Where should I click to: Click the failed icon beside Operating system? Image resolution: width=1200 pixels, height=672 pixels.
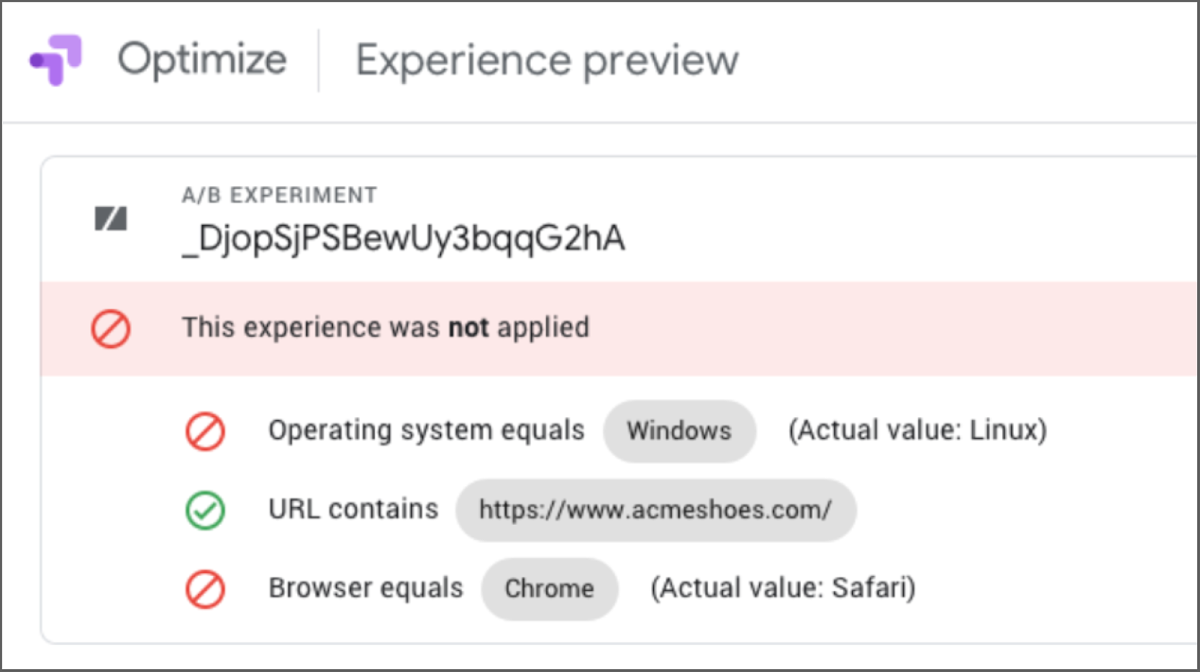205,431
